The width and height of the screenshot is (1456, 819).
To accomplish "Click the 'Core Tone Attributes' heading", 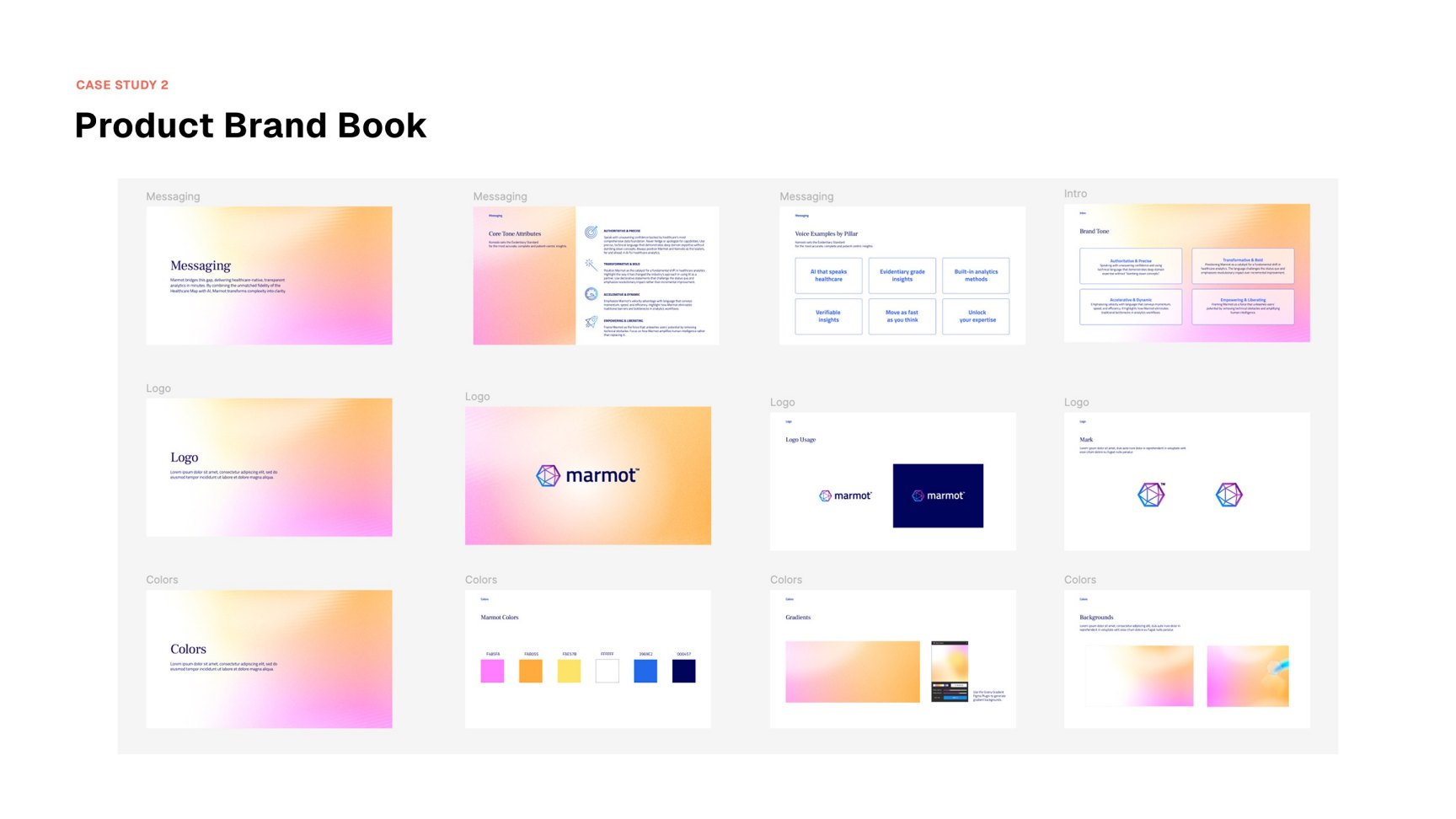I will pos(515,234).
